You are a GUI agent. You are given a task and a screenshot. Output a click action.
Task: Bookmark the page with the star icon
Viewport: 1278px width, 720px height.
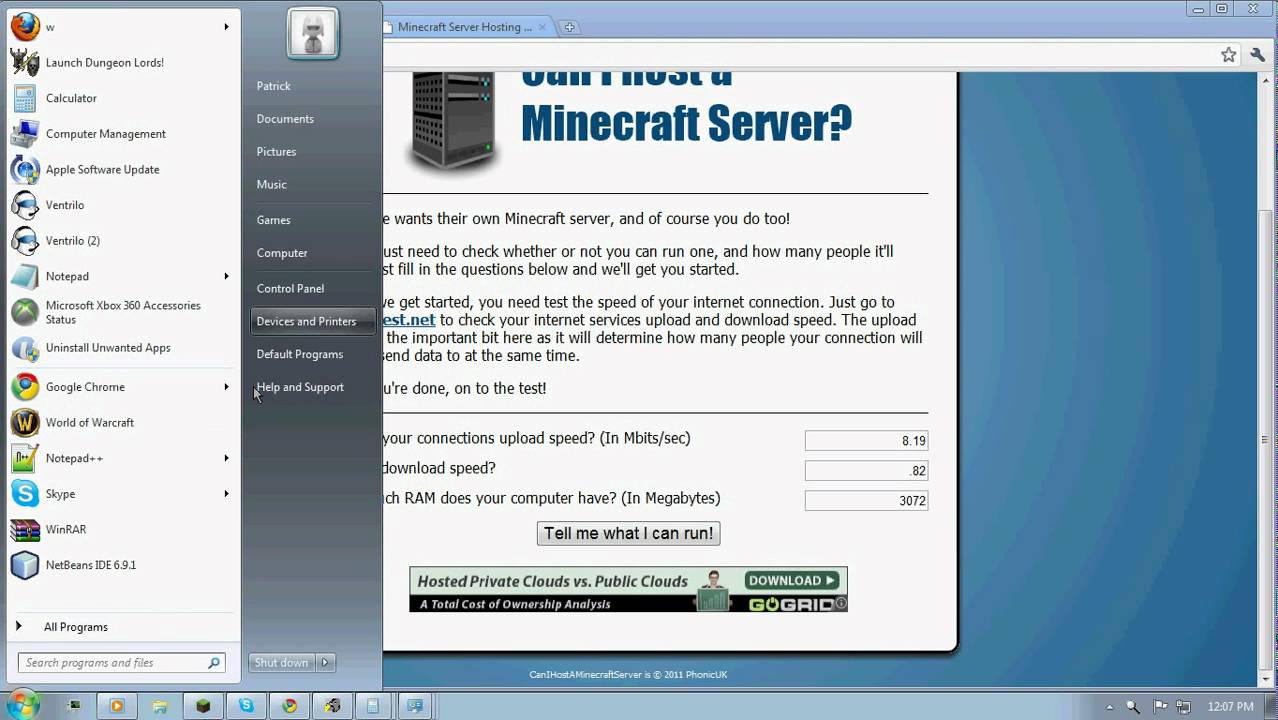[x=1228, y=55]
